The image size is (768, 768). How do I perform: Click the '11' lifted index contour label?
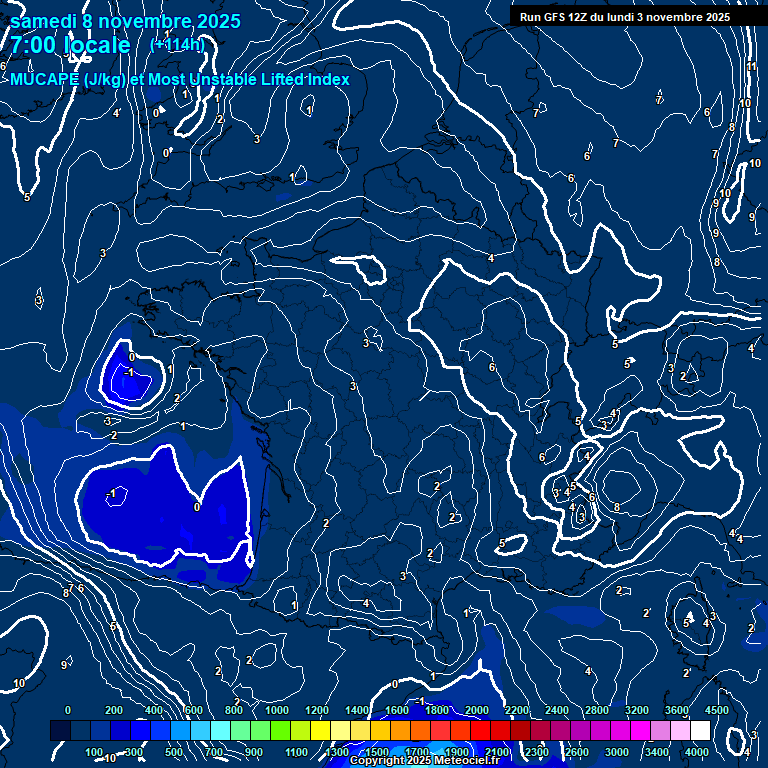tap(751, 66)
